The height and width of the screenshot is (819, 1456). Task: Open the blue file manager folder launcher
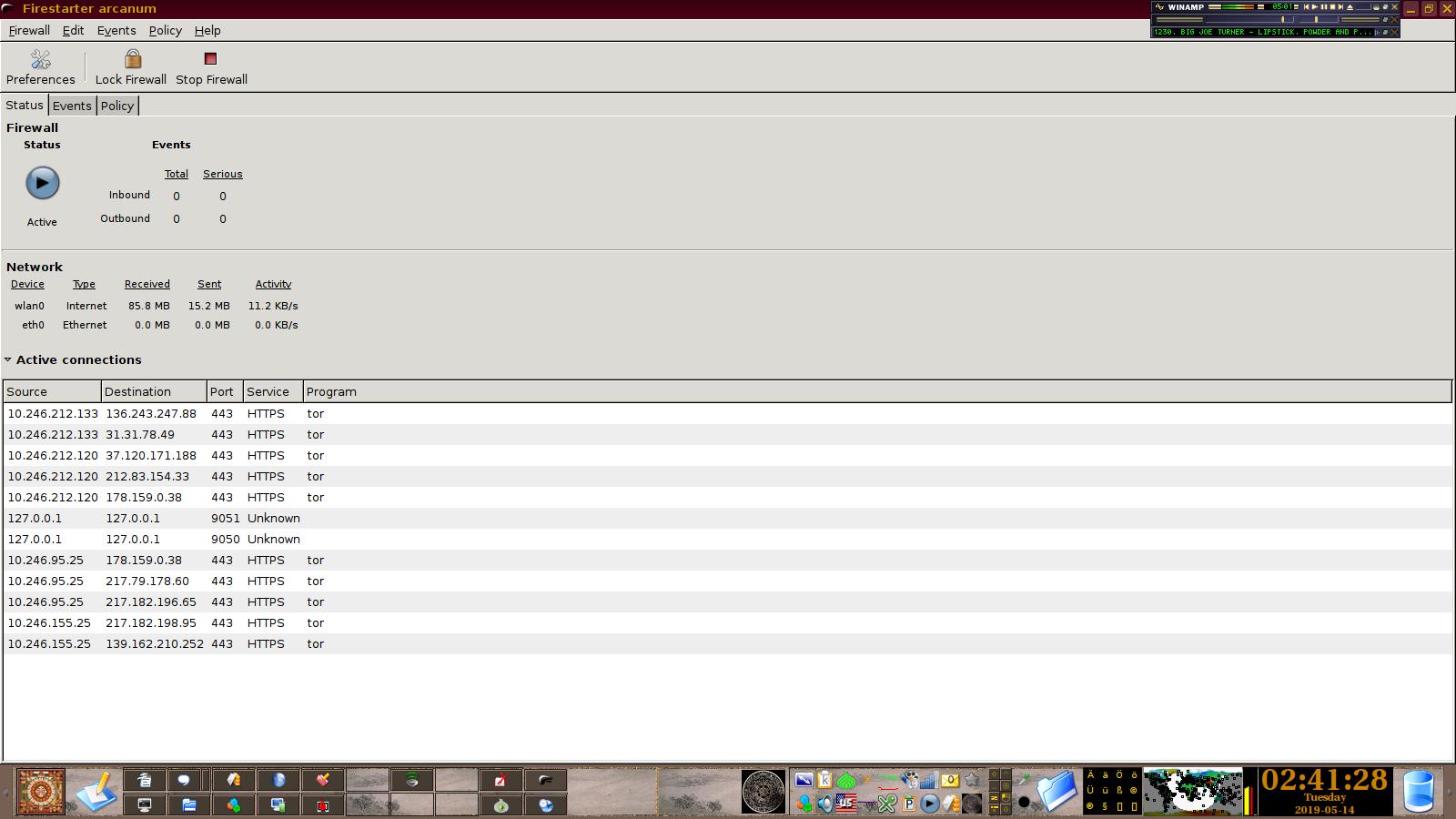pyautogui.click(x=189, y=805)
